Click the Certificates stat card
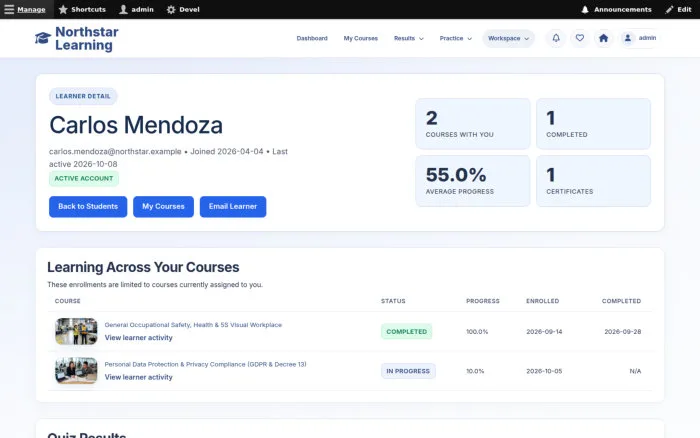This screenshot has height=438, width=700. coord(593,181)
